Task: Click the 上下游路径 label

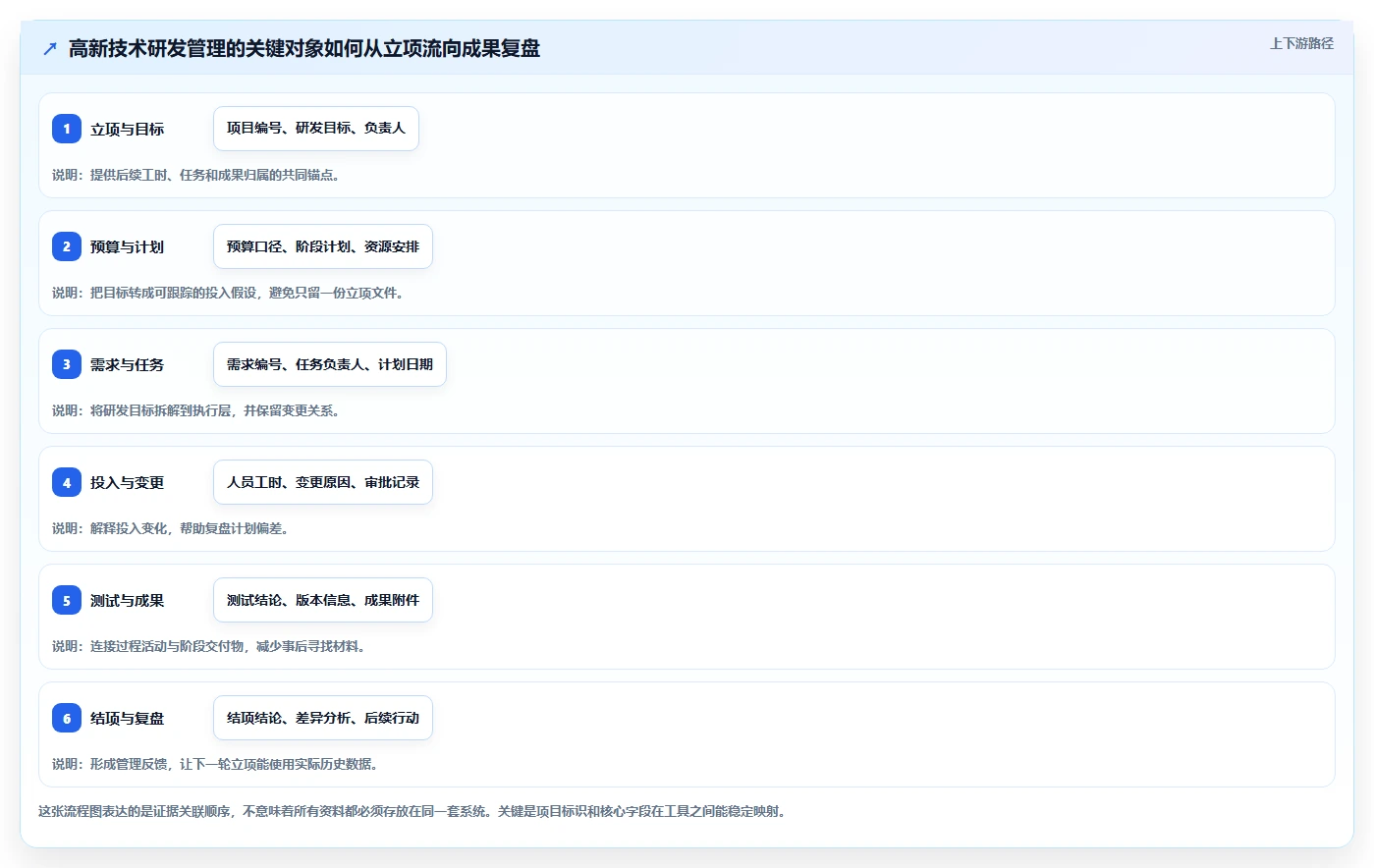Action: [1301, 43]
